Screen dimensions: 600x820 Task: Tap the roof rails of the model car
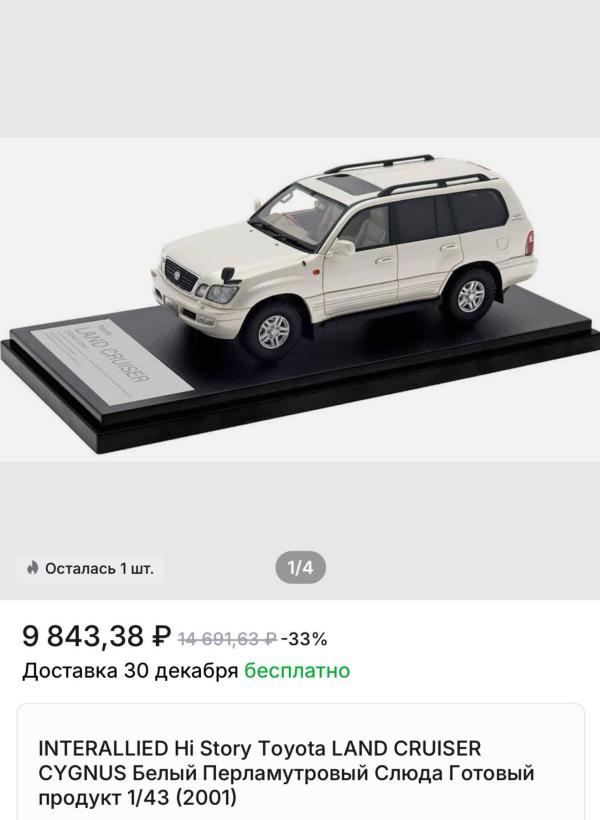tap(408, 173)
